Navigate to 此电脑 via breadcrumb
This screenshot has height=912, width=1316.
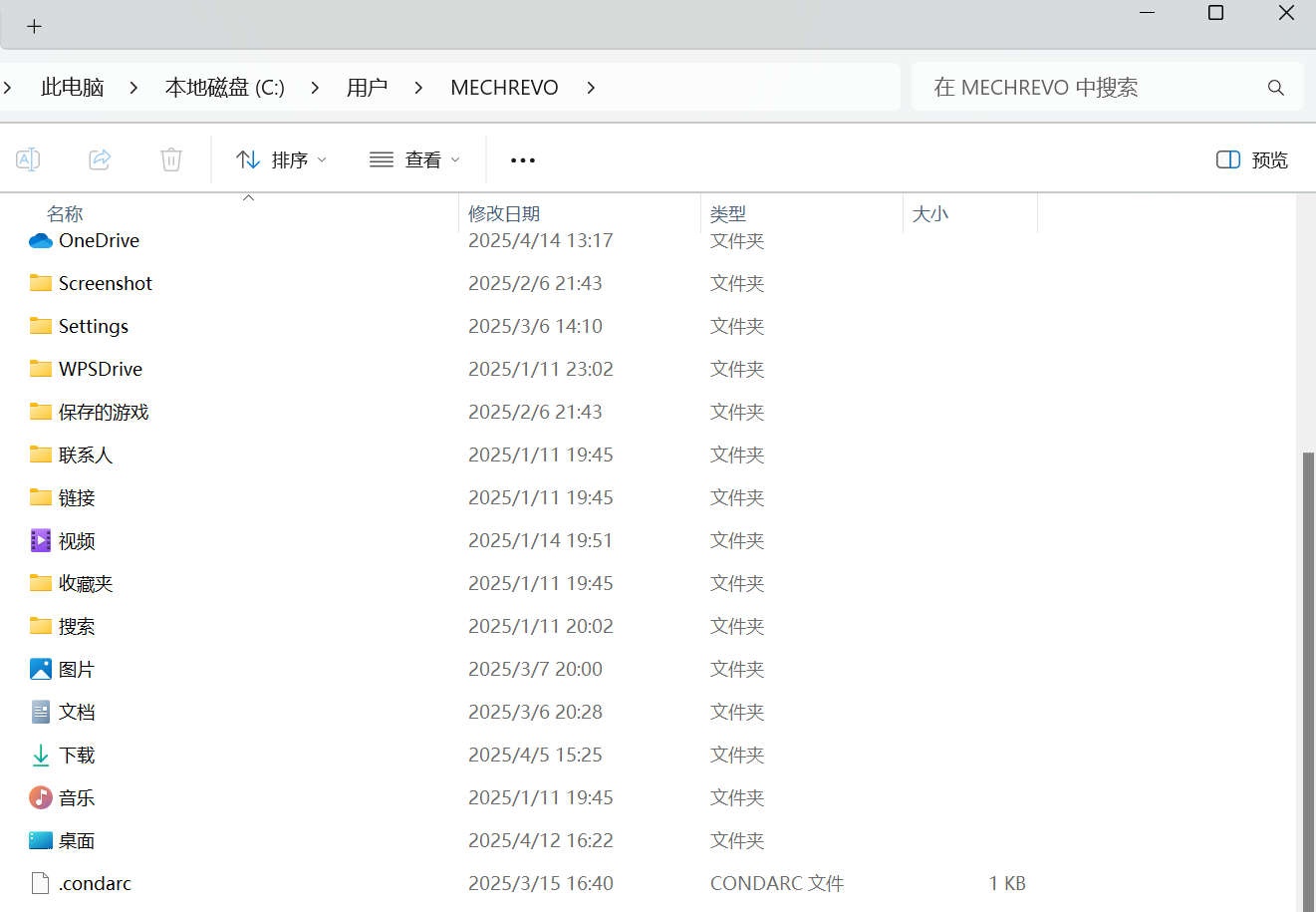click(x=72, y=87)
